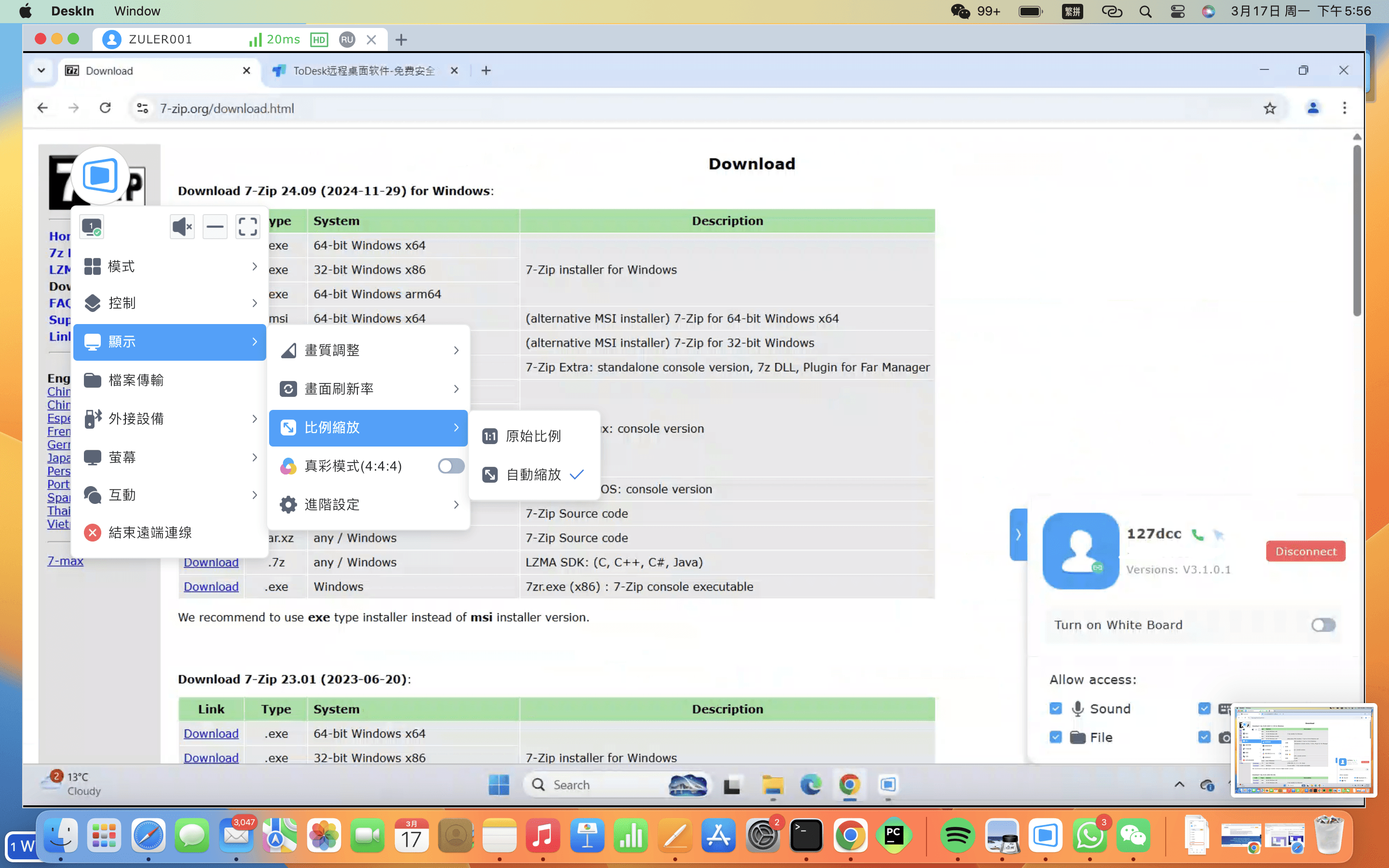View site information icon in address bar

(x=142, y=108)
